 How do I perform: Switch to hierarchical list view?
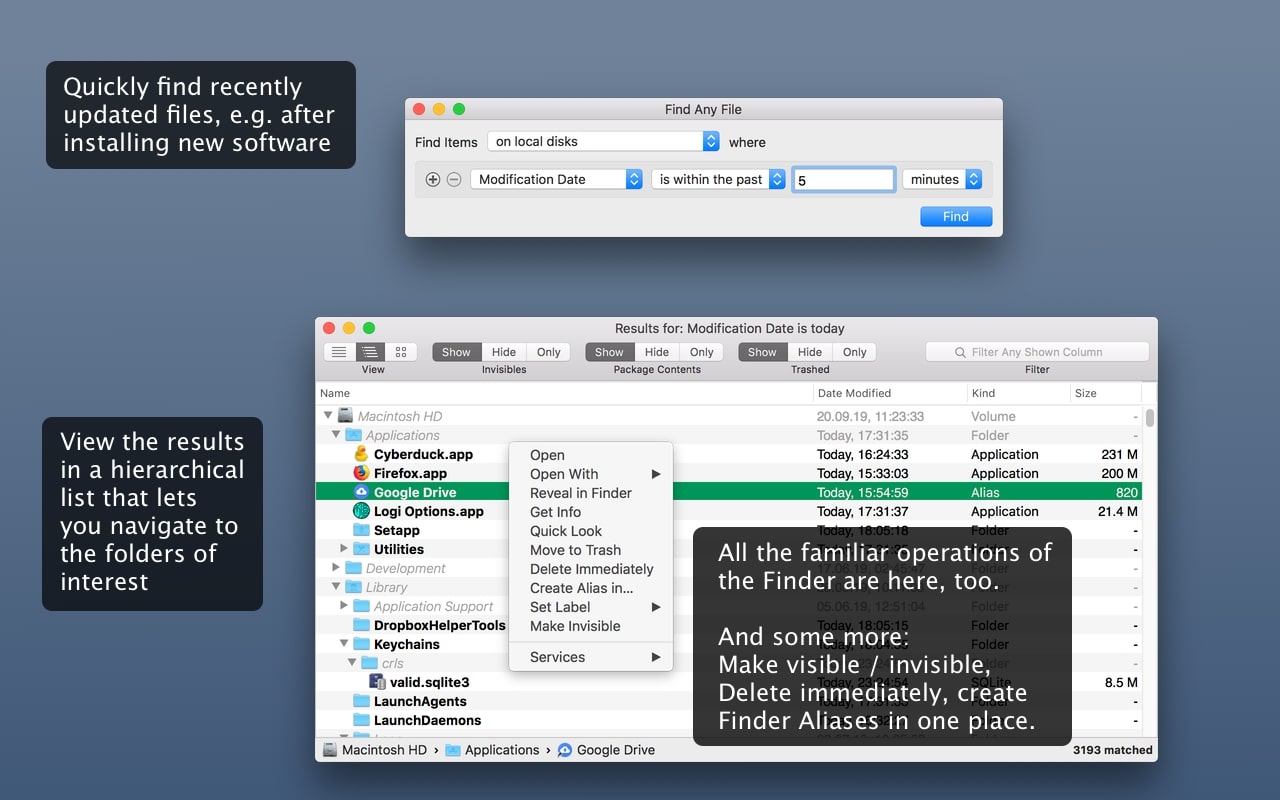click(369, 352)
